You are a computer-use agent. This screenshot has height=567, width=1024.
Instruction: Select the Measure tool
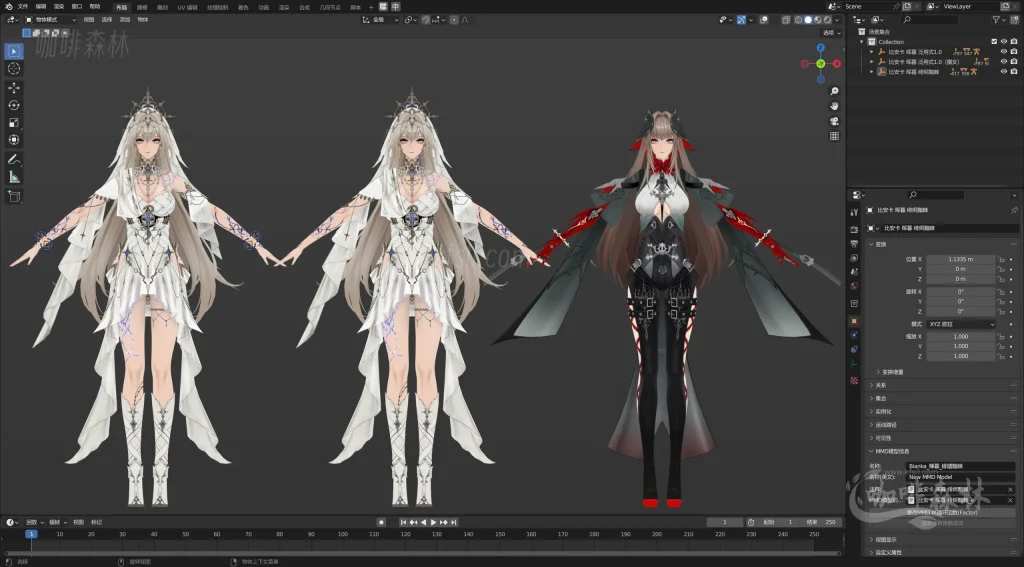(14, 177)
